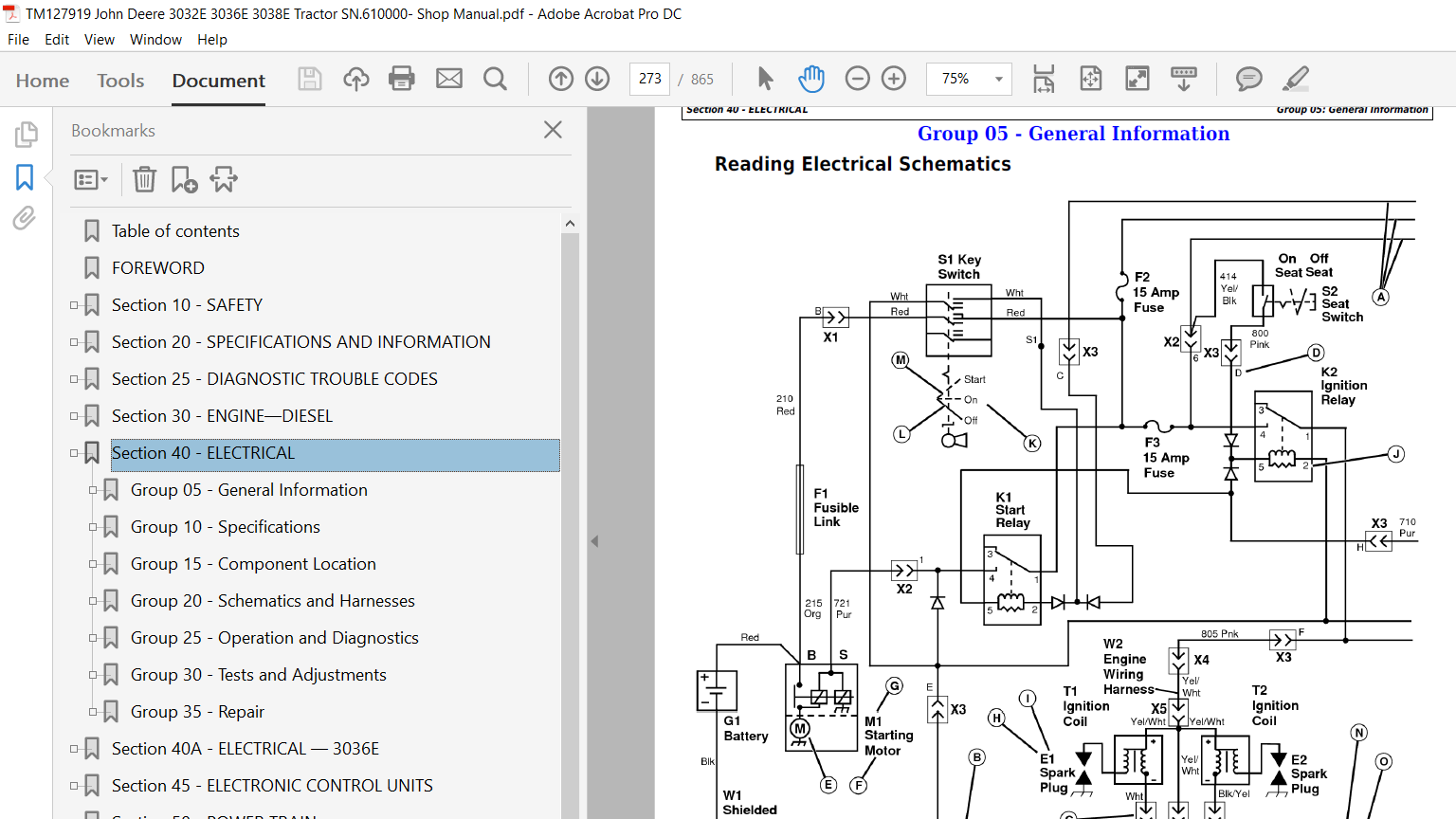The width and height of the screenshot is (1456, 819).
Task: Click find current bookmark icon
Action: 224,178
